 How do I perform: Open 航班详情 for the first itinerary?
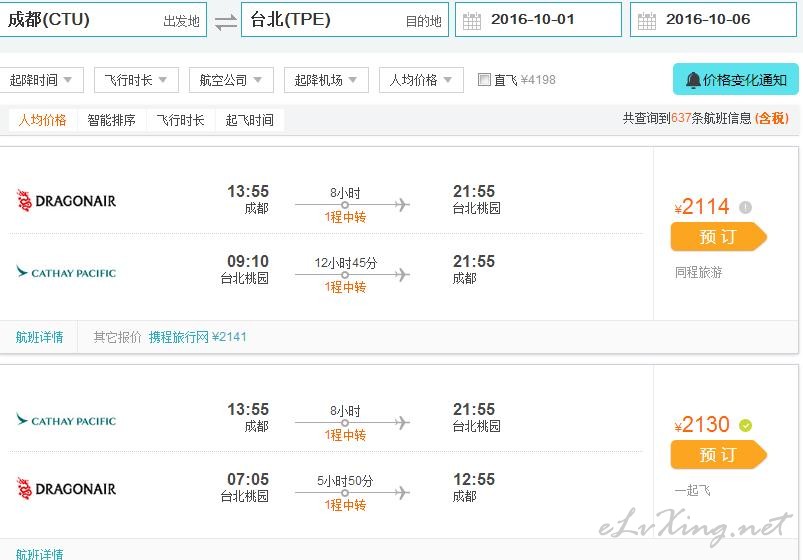pos(39,337)
